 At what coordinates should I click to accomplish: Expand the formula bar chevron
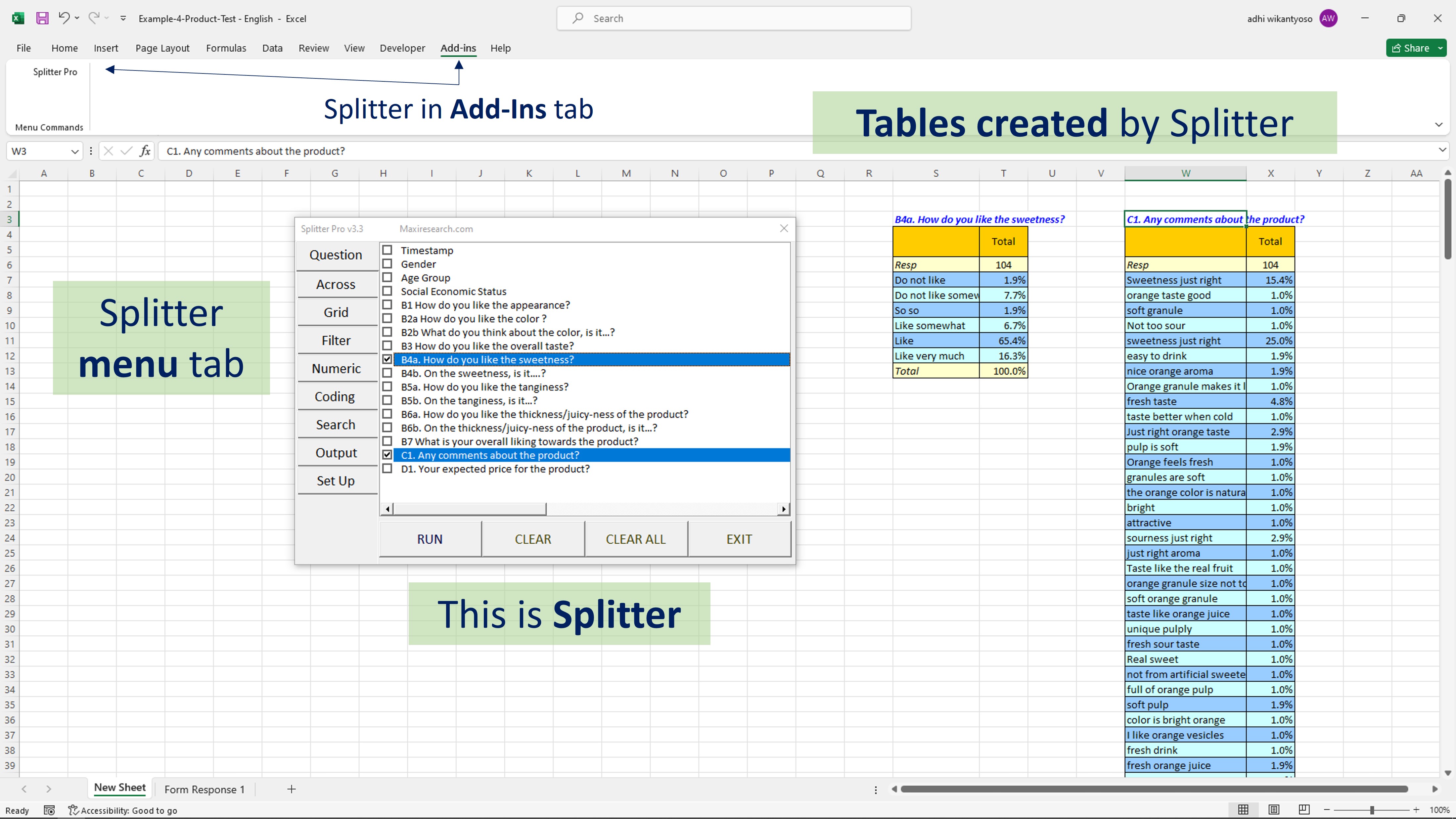(x=1442, y=150)
